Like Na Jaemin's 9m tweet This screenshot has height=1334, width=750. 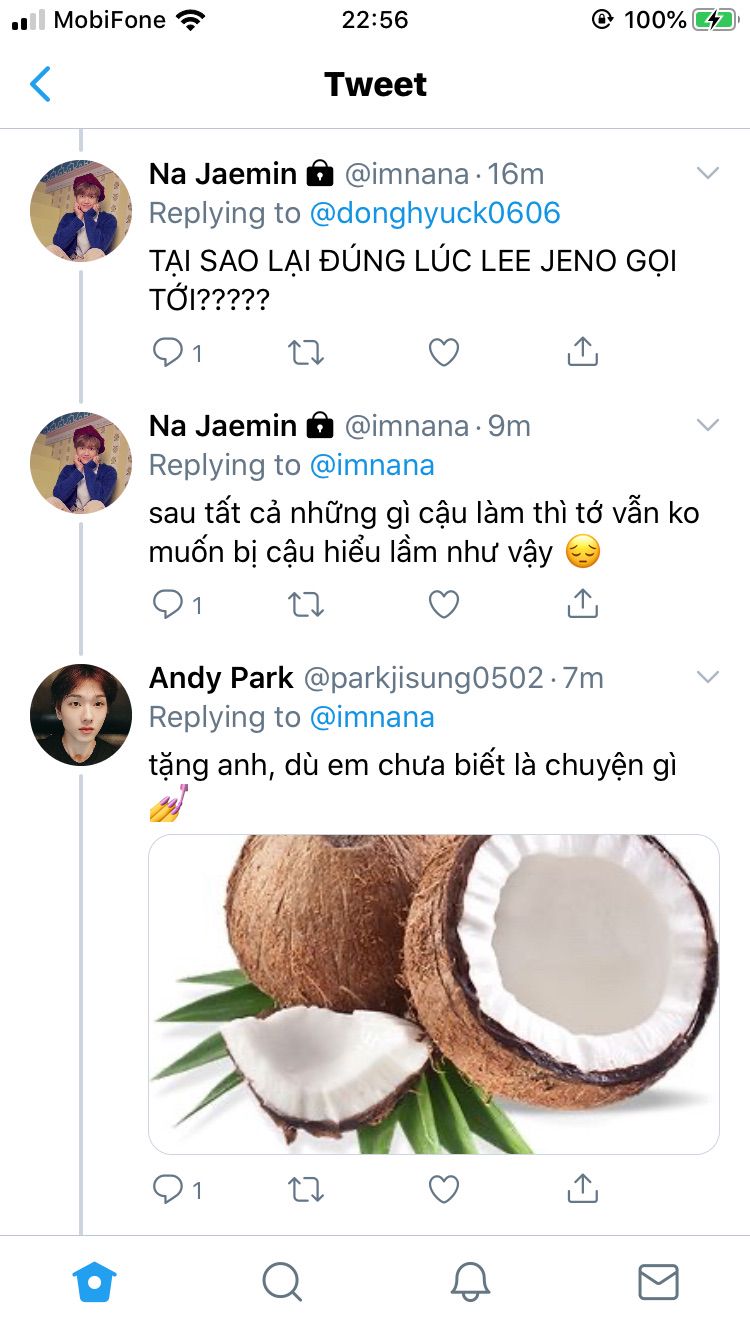(x=443, y=604)
